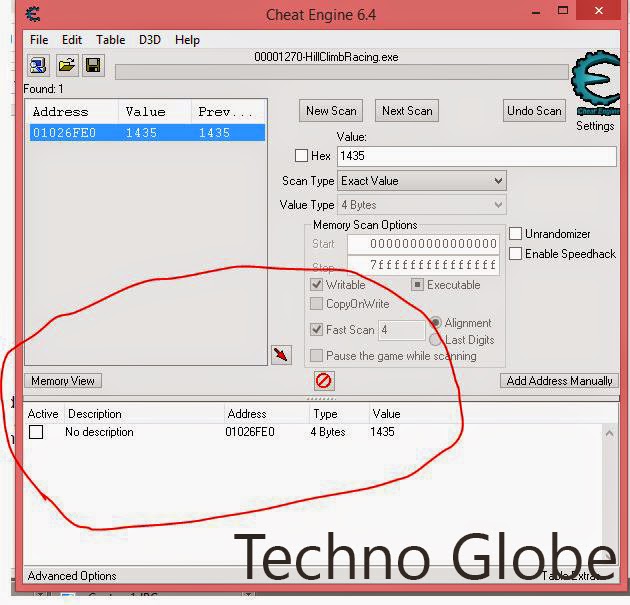The image size is (630, 605).
Task: Check Pause the game while scanning
Action: (317, 356)
